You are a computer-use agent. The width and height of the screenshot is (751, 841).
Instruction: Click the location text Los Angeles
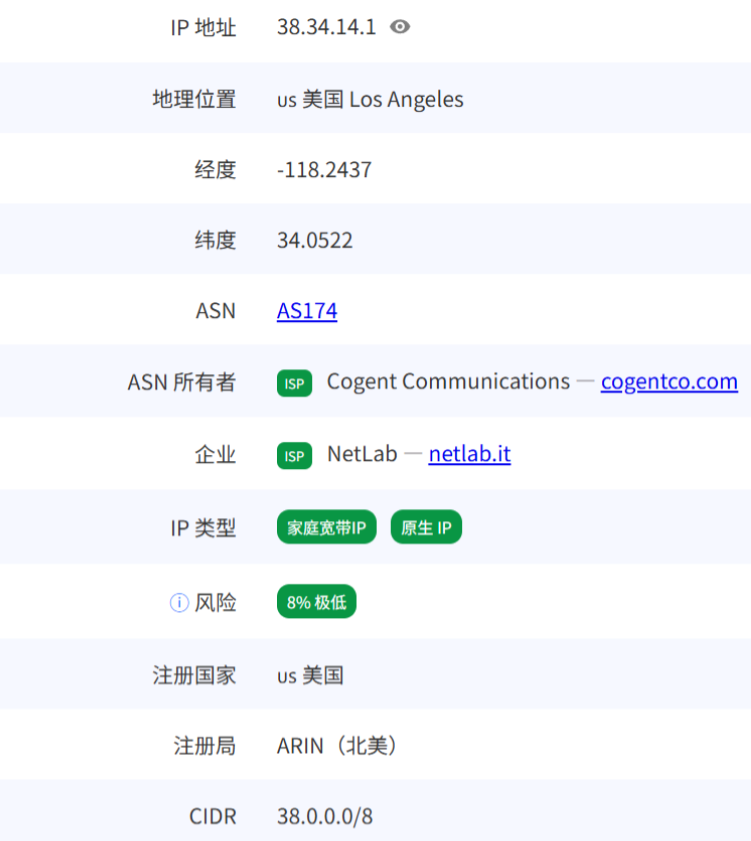tap(406, 99)
